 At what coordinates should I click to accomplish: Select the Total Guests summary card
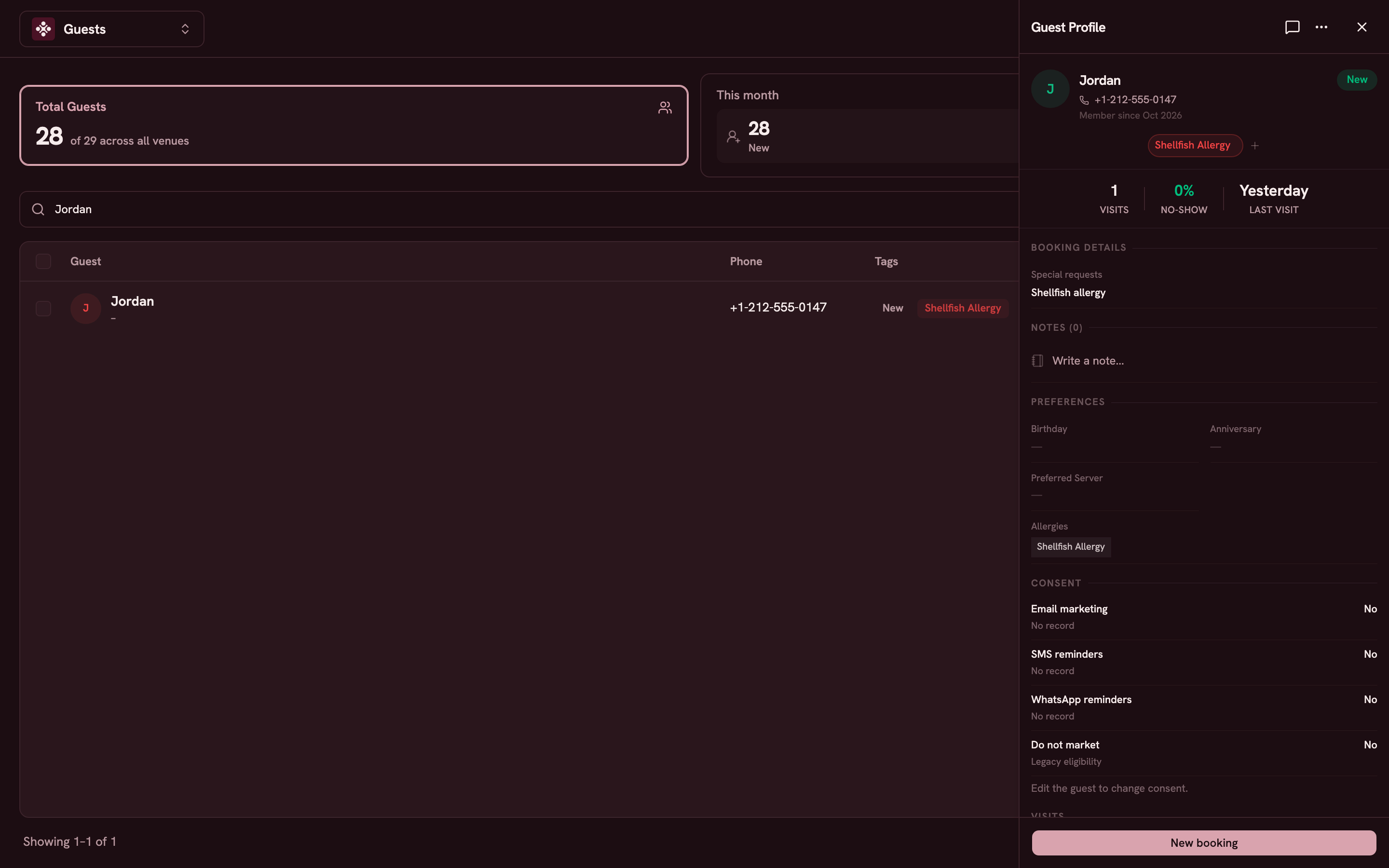pos(354,125)
